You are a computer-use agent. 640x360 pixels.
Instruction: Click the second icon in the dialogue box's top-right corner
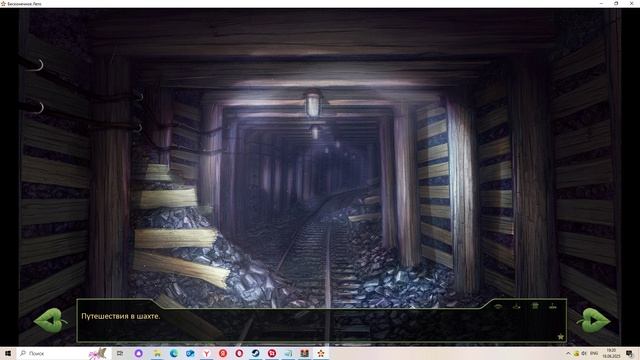point(516,306)
